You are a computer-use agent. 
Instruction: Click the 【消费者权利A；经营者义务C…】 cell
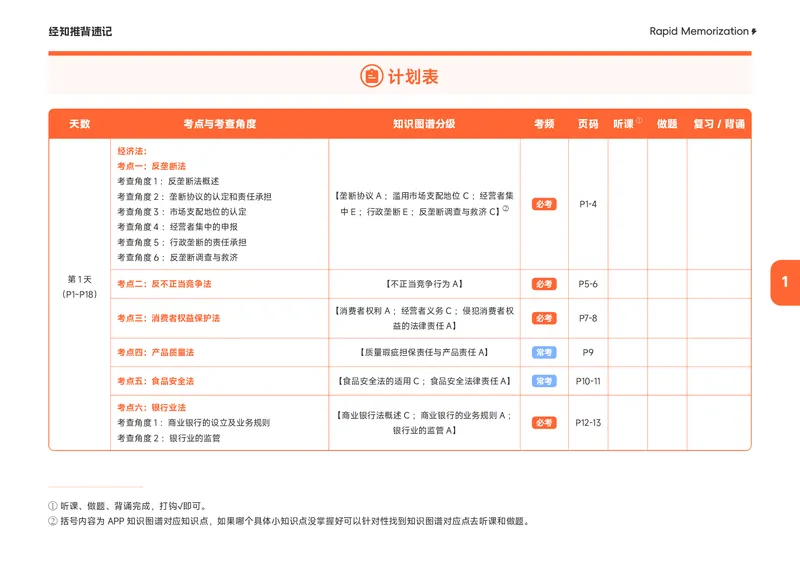click(424, 318)
